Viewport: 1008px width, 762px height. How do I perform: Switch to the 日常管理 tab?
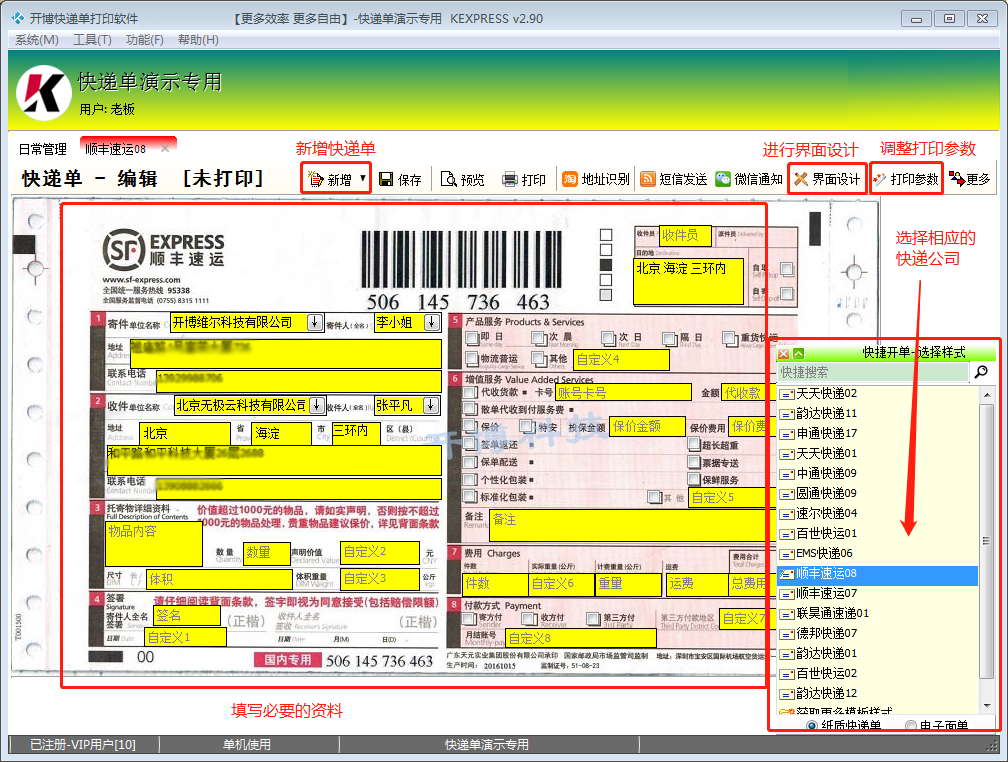coord(42,149)
